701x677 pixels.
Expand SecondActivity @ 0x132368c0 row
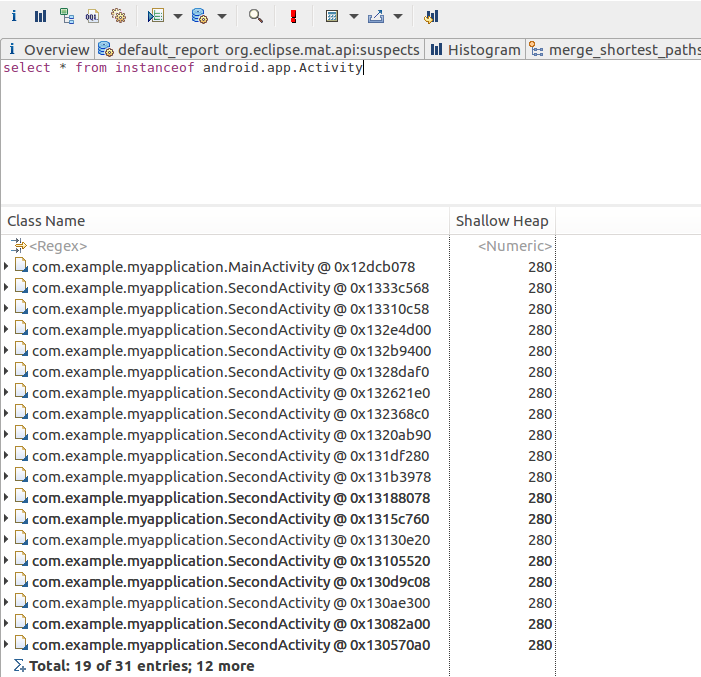(x=6, y=414)
